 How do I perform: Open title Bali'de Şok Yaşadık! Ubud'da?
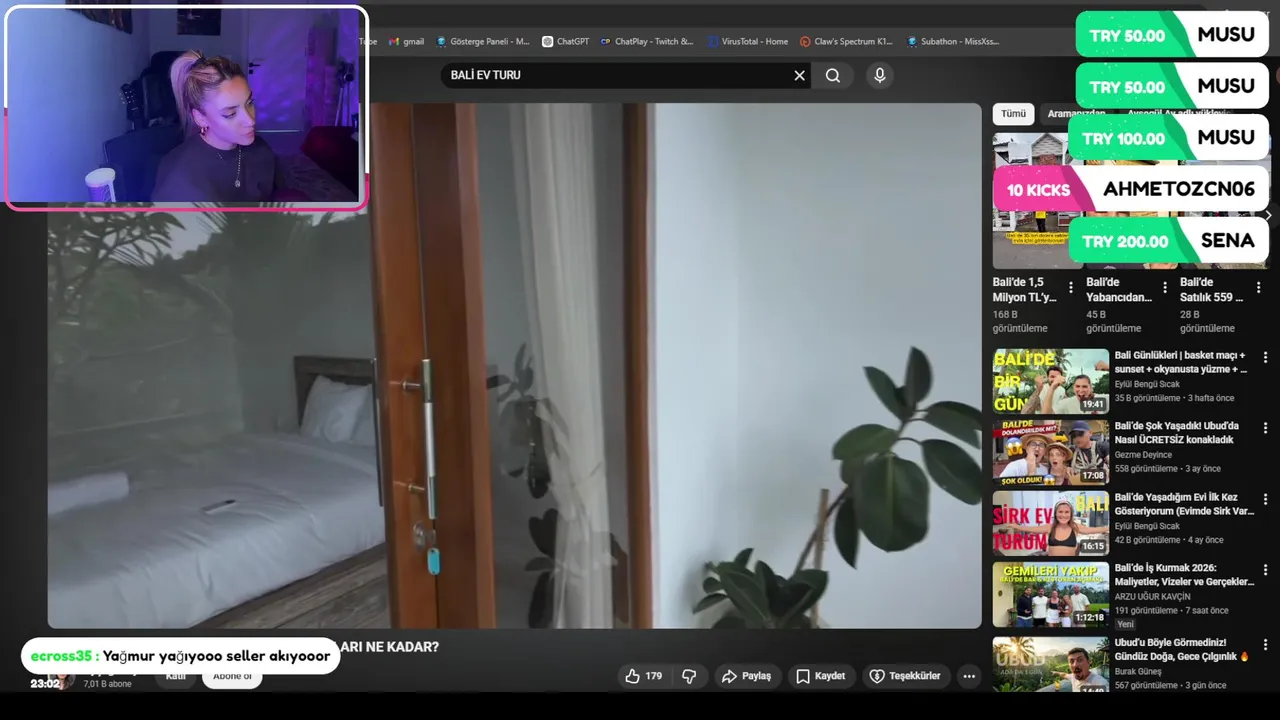coord(1177,433)
